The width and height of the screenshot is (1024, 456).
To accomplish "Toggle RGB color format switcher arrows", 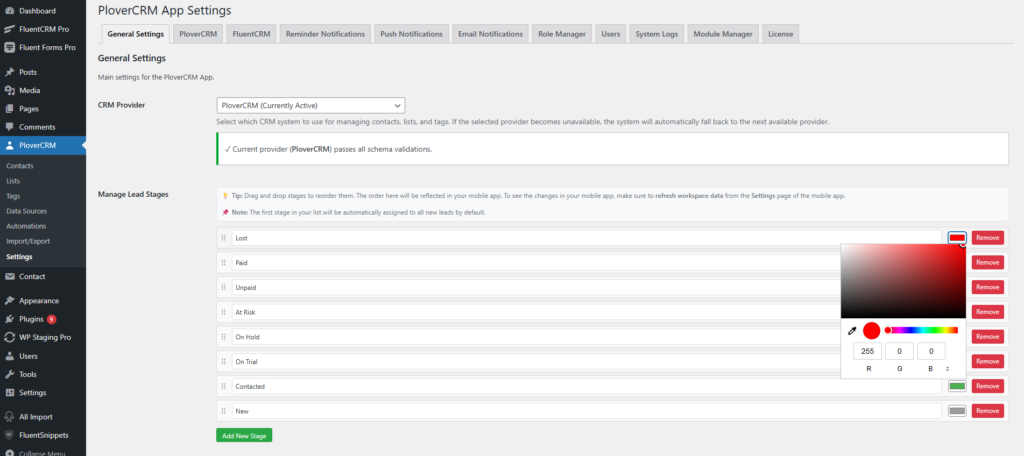I will click(948, 369).
